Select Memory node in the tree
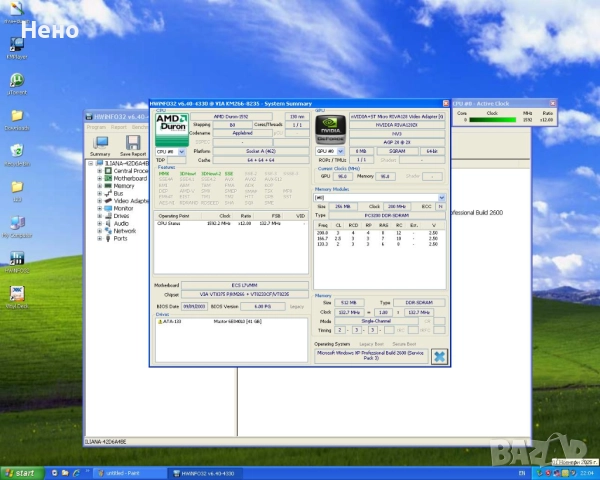The image size is (600, 480). (x=124, y=186)
